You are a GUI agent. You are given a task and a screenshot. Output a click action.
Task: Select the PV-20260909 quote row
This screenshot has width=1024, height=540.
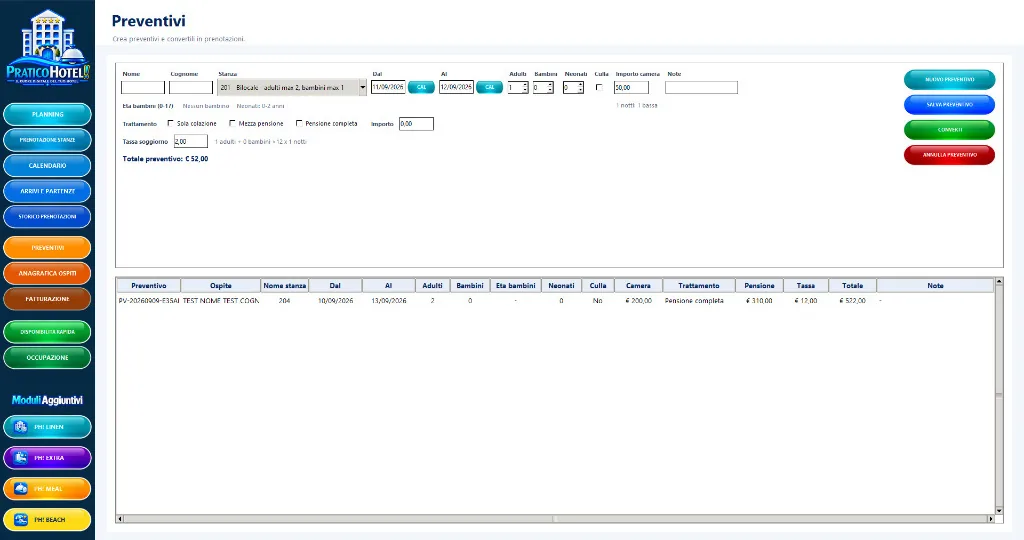pyautogui.click(x=555, y=301)
